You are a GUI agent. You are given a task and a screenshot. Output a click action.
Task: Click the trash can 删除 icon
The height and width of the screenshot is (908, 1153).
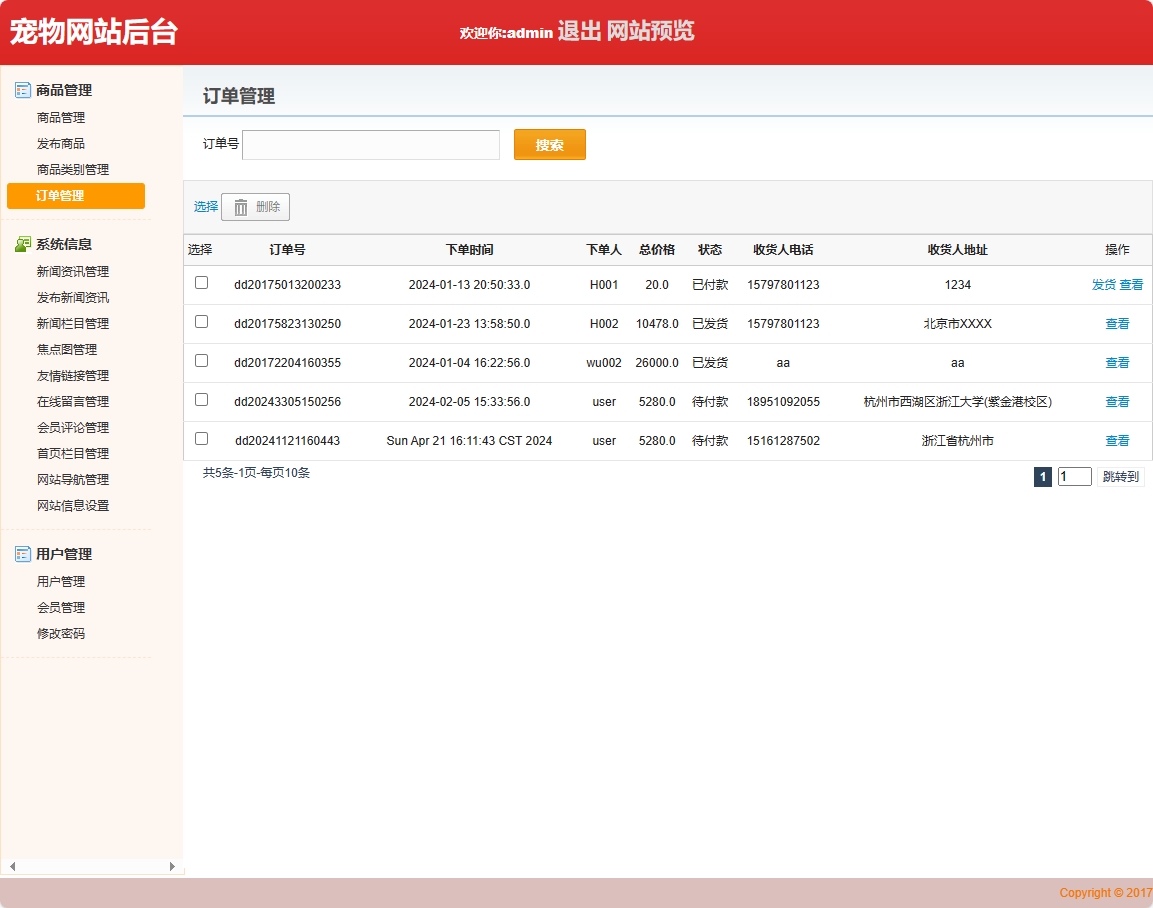[x=241, y=207]
